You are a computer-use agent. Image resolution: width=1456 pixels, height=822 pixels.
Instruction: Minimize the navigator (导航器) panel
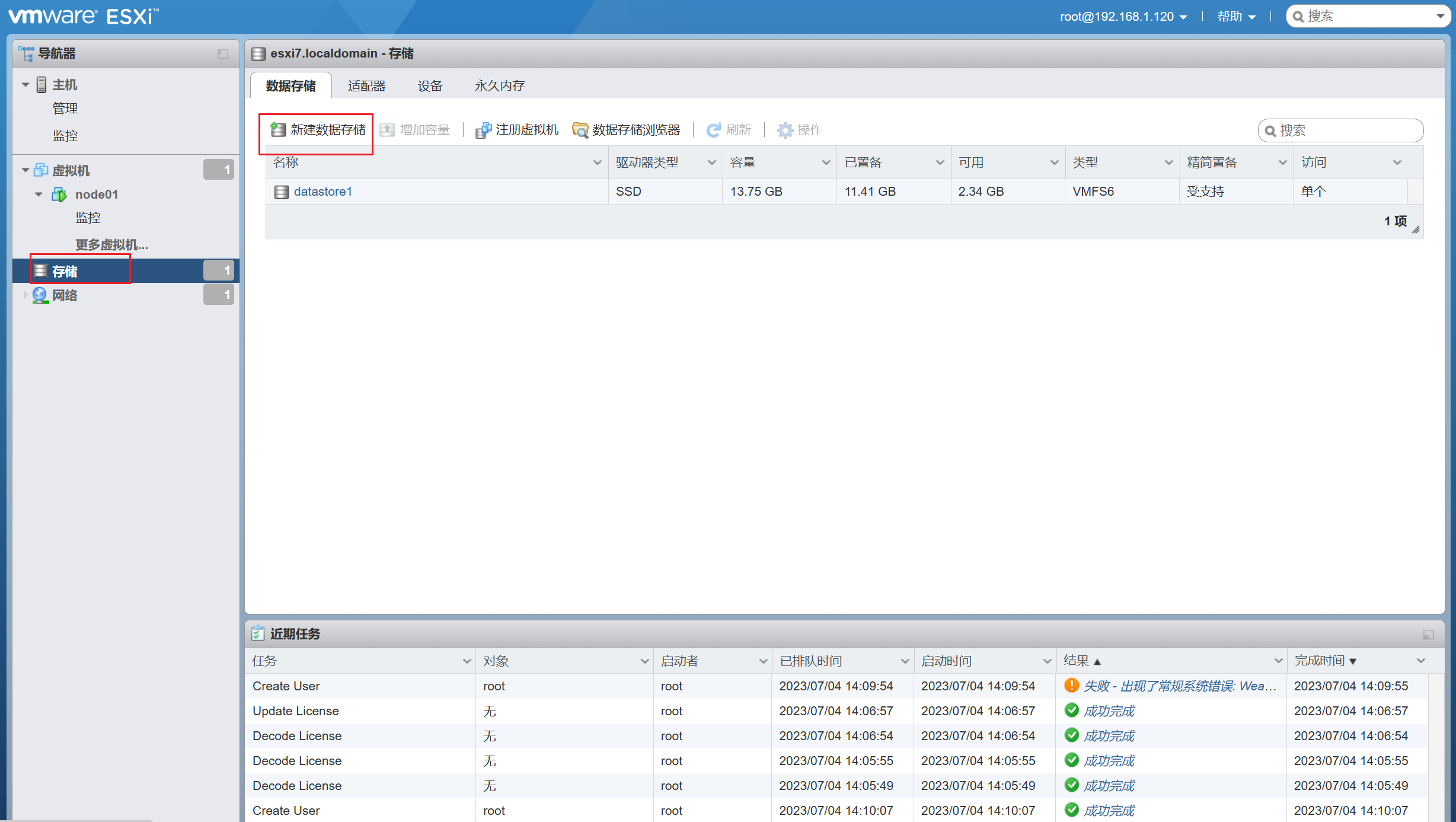pyautogui.click(x=223, y=54)
